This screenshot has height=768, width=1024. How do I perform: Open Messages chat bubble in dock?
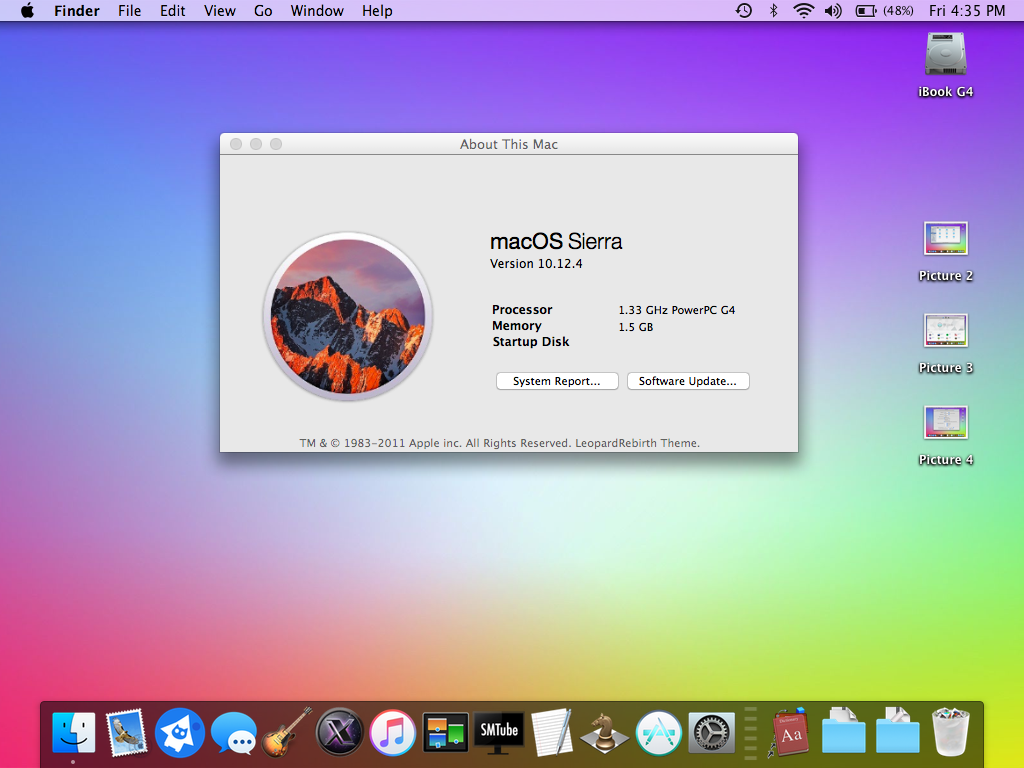[233, 734]
